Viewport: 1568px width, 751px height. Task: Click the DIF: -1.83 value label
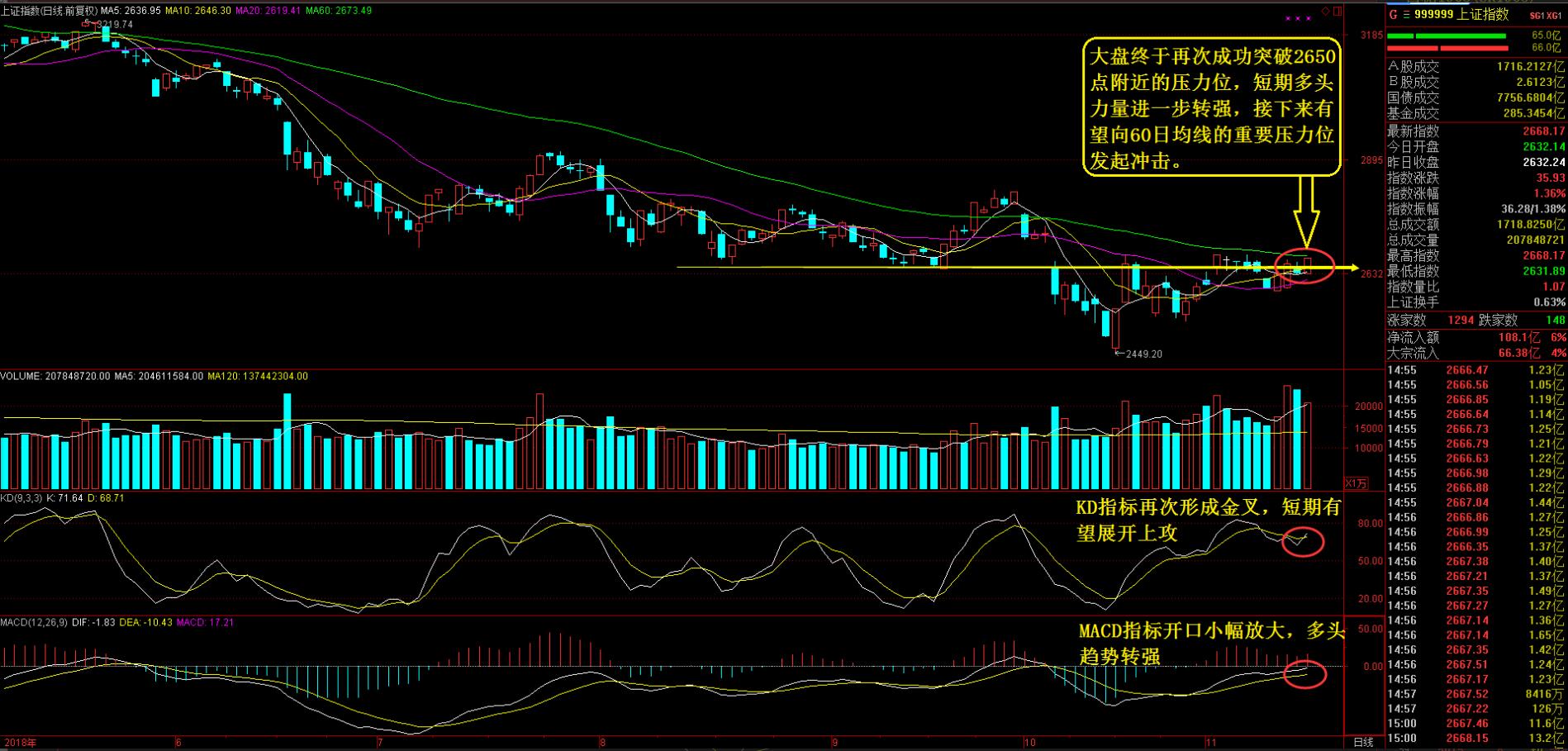click(92, 622)
